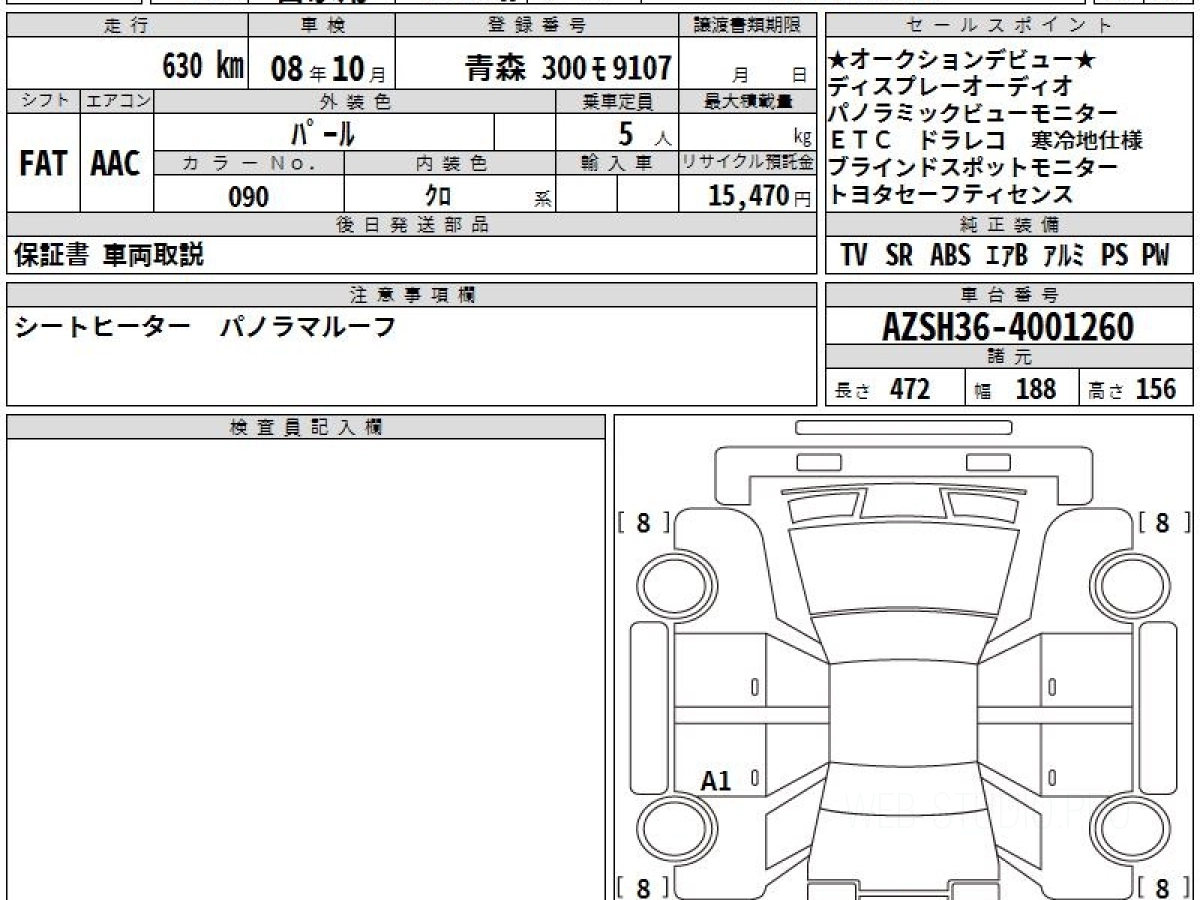Click the A1 damage mark on diagram
Screen dimensions: 1200x900
(716, 781)
